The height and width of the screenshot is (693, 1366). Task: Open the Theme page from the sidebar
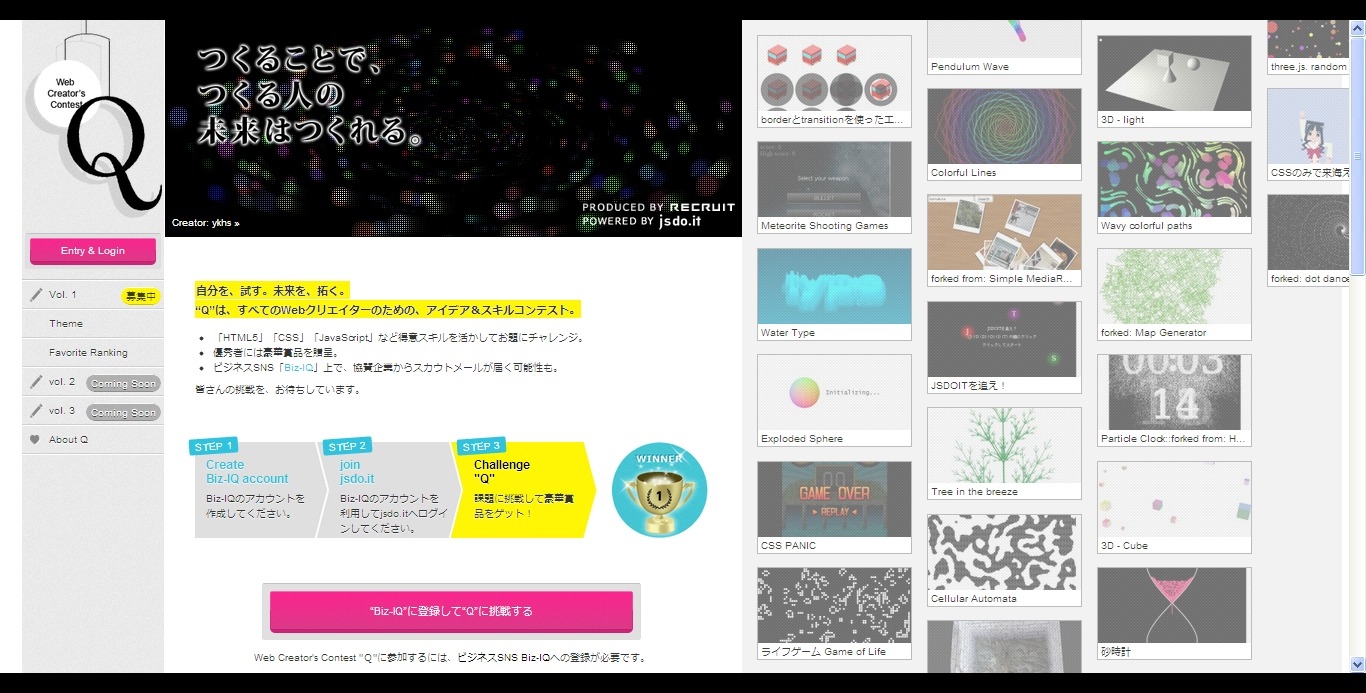[x=66, y=323]
